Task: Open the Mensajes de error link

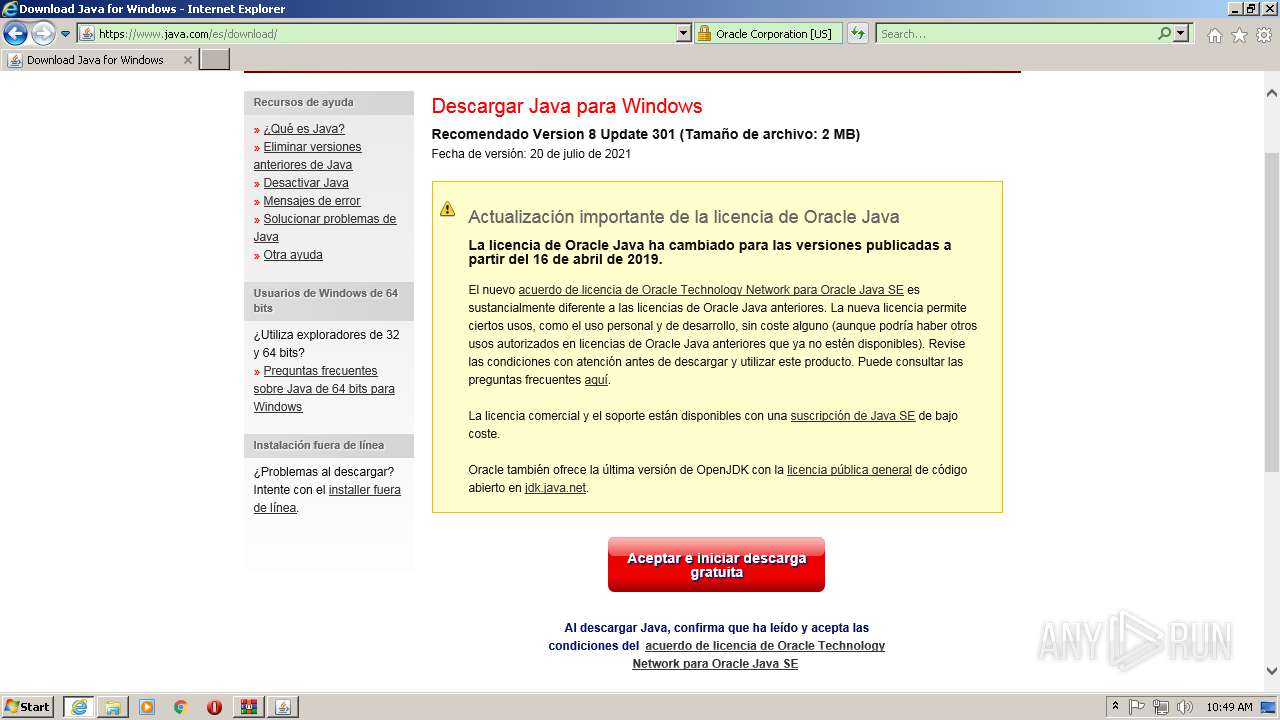Action: coord(312,201)
